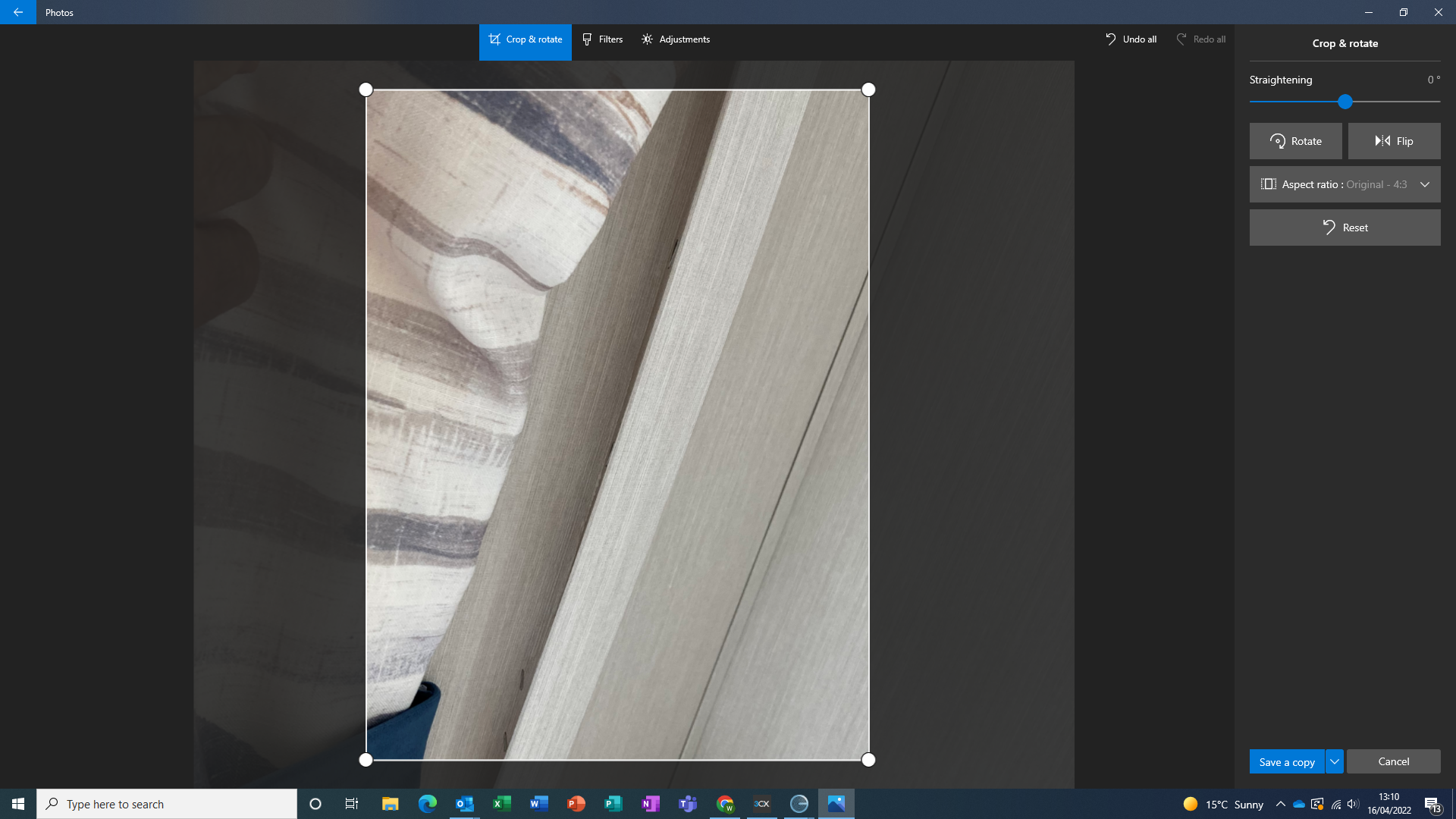Select the Crop & rotate tab
The image size is (1456, 819).
pyautogui.click(x=525, y=39)
